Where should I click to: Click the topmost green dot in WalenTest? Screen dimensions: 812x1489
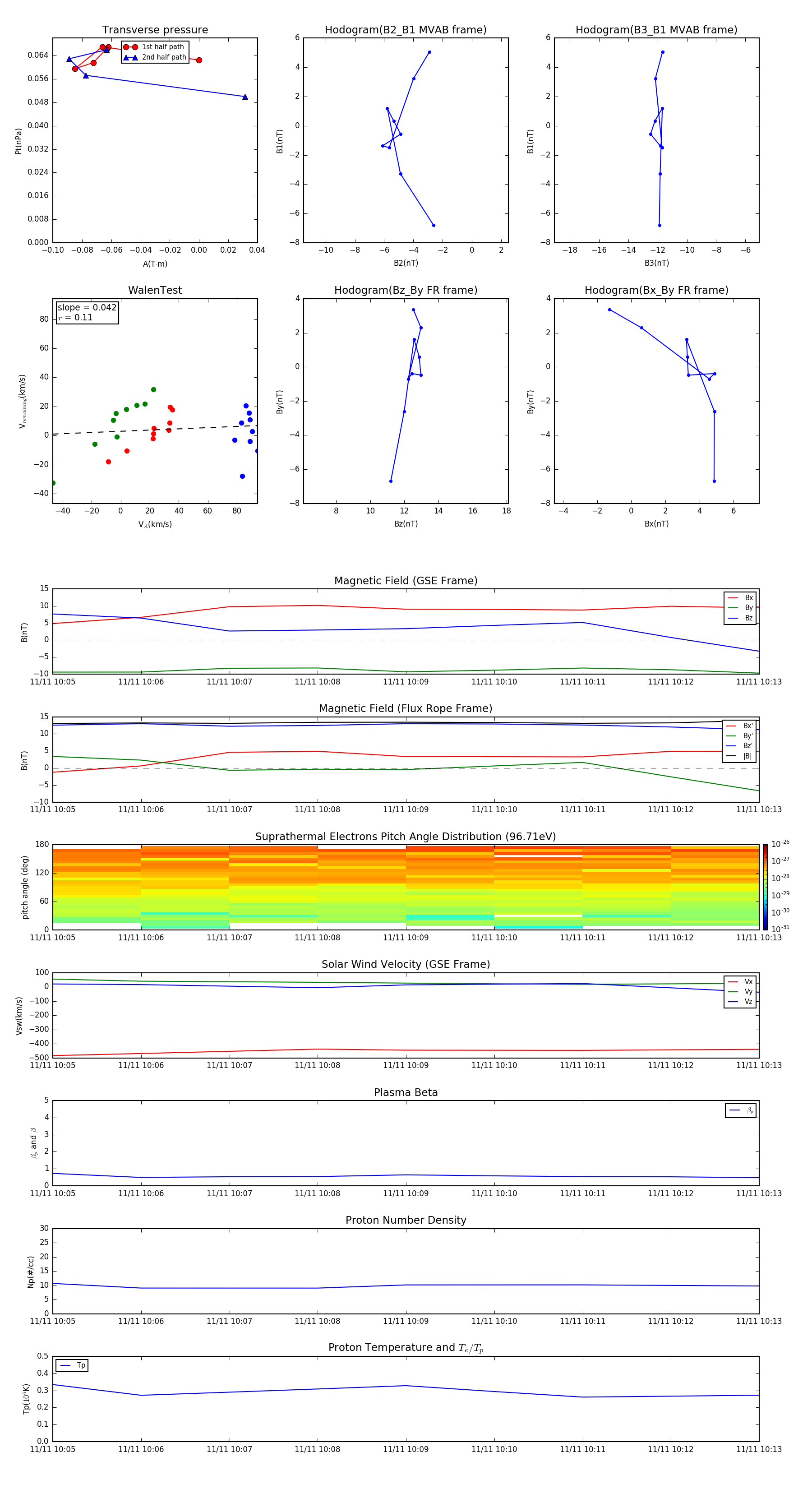153,389
